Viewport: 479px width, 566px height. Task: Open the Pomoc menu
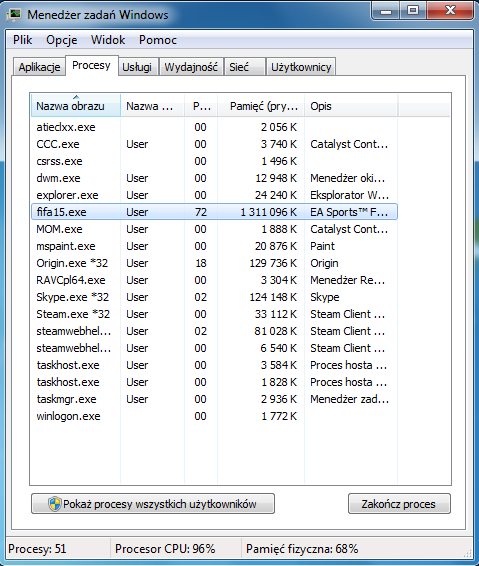pos(158,40)
